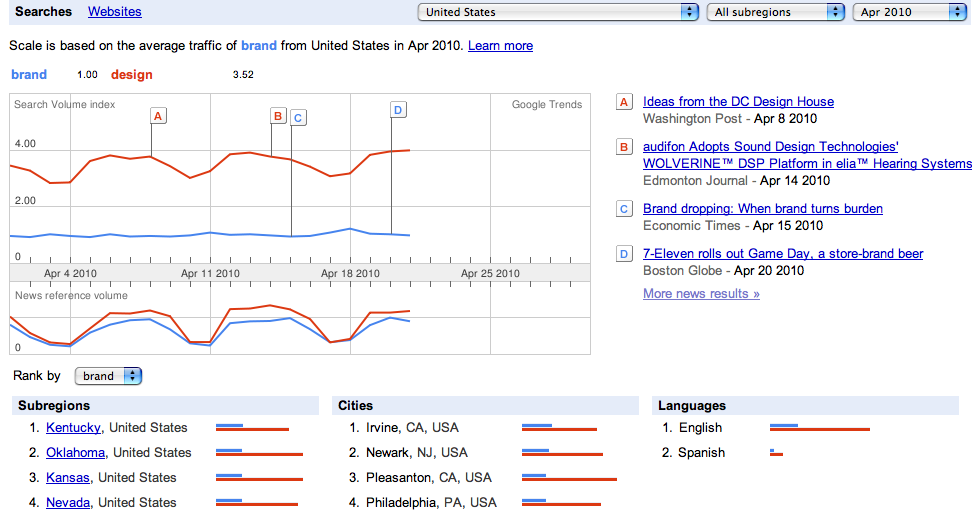Open Ideas from the DC Design House article
This screenshot has height=516, width=972.
coord(738,102)
